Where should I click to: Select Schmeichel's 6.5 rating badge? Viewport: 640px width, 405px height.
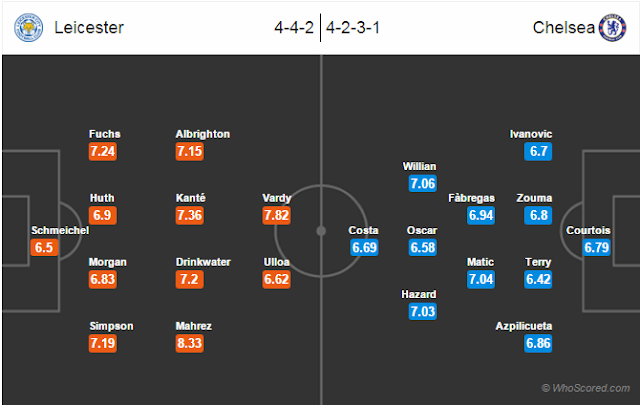tap(44, 247)
